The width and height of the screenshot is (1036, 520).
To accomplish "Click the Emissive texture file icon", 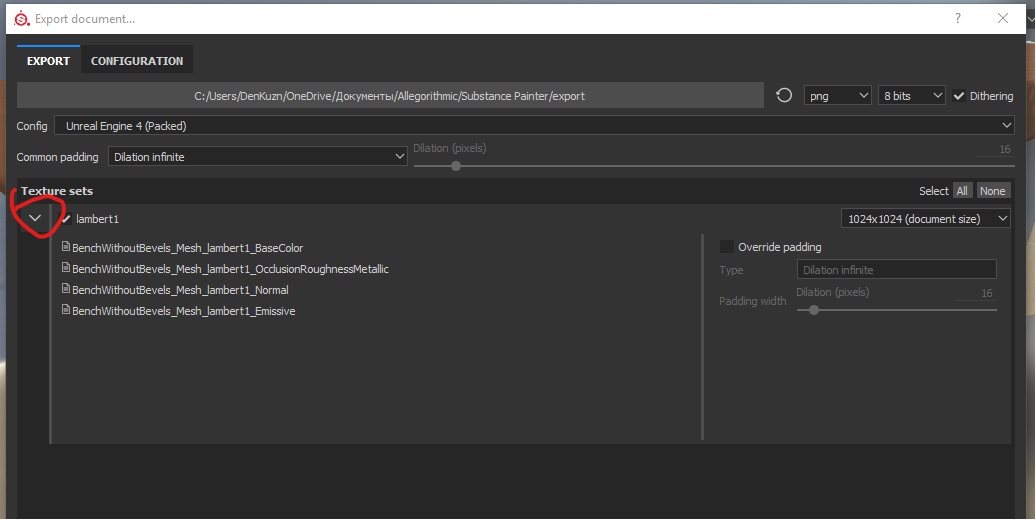I will pyautogui.click(x=65, y=309).
